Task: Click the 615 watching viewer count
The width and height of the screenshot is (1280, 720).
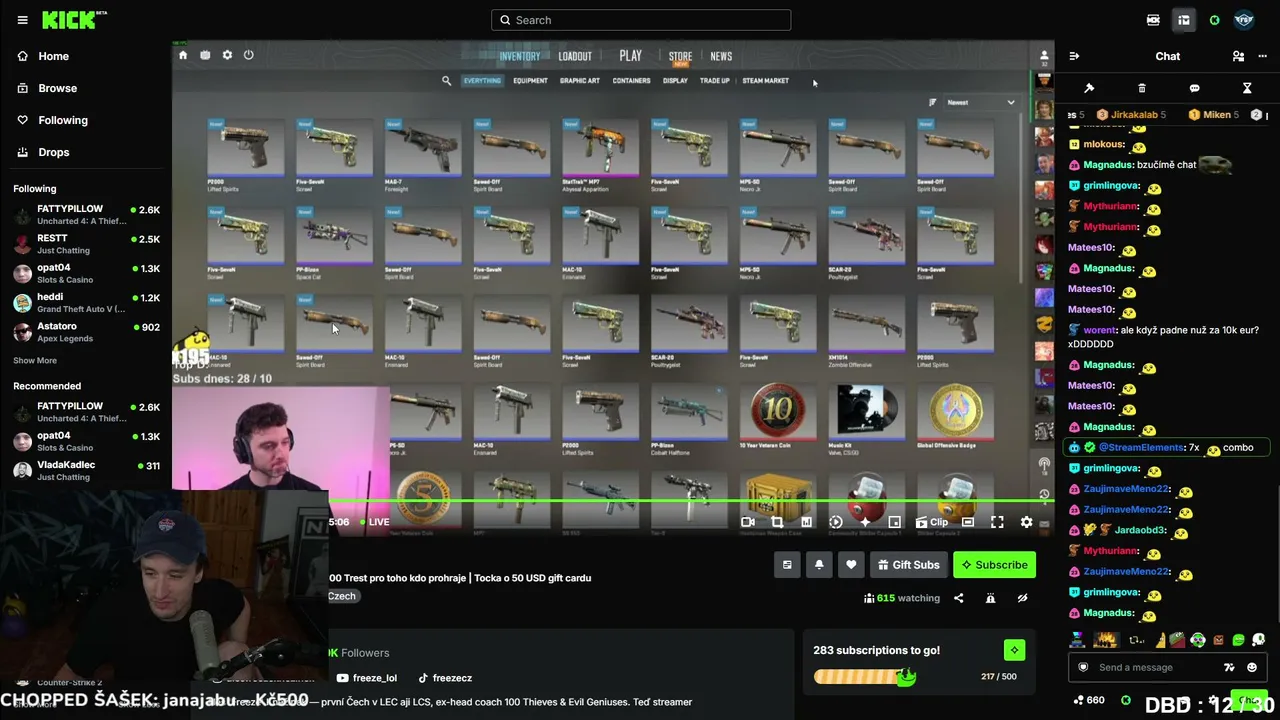Action: (x=902, y=598)
